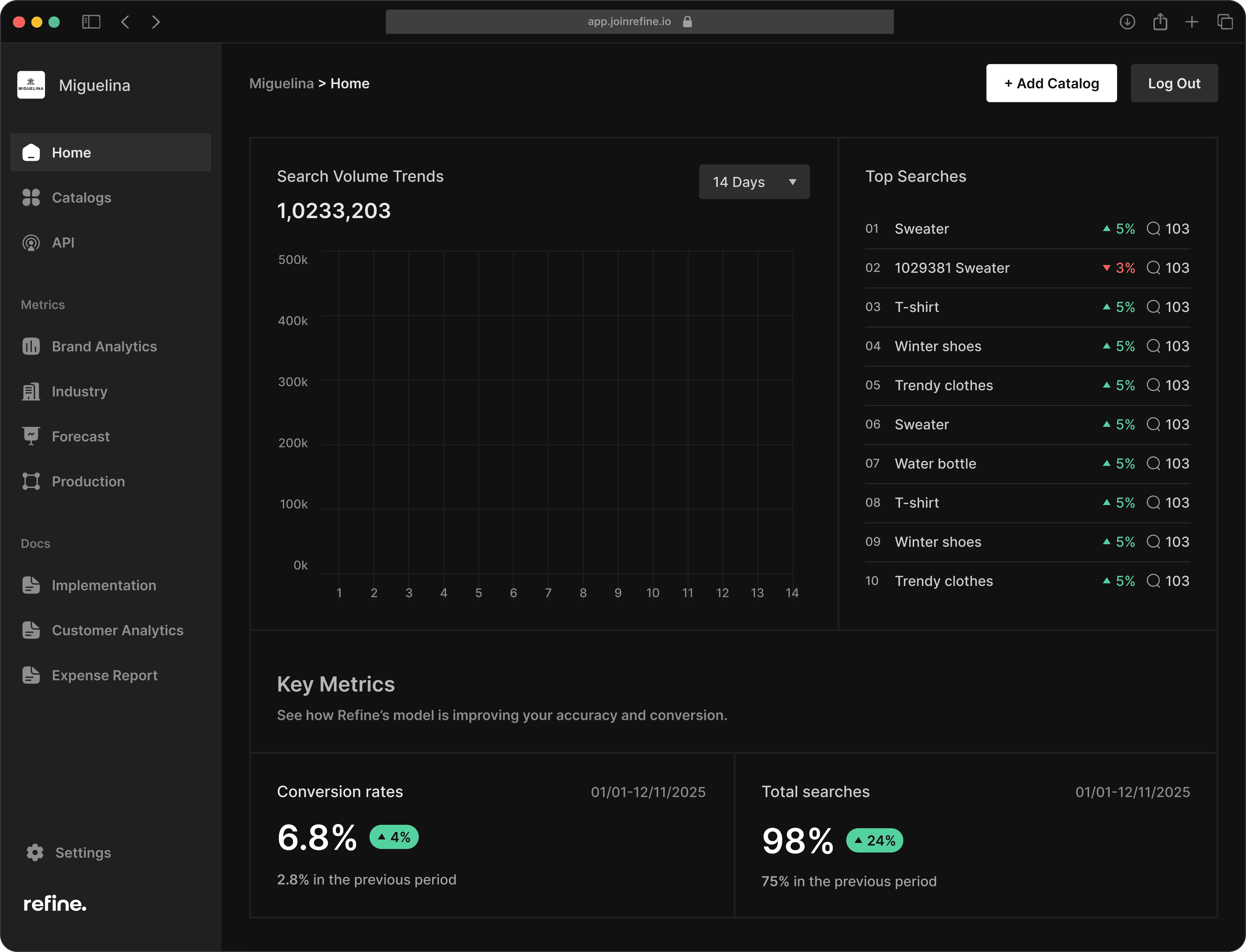The height and width of the screenshot is (952, 1246).
Task: Click search icon beside 1029381 Sweater
Action: pyautogui.click(x=1153, y=267)
